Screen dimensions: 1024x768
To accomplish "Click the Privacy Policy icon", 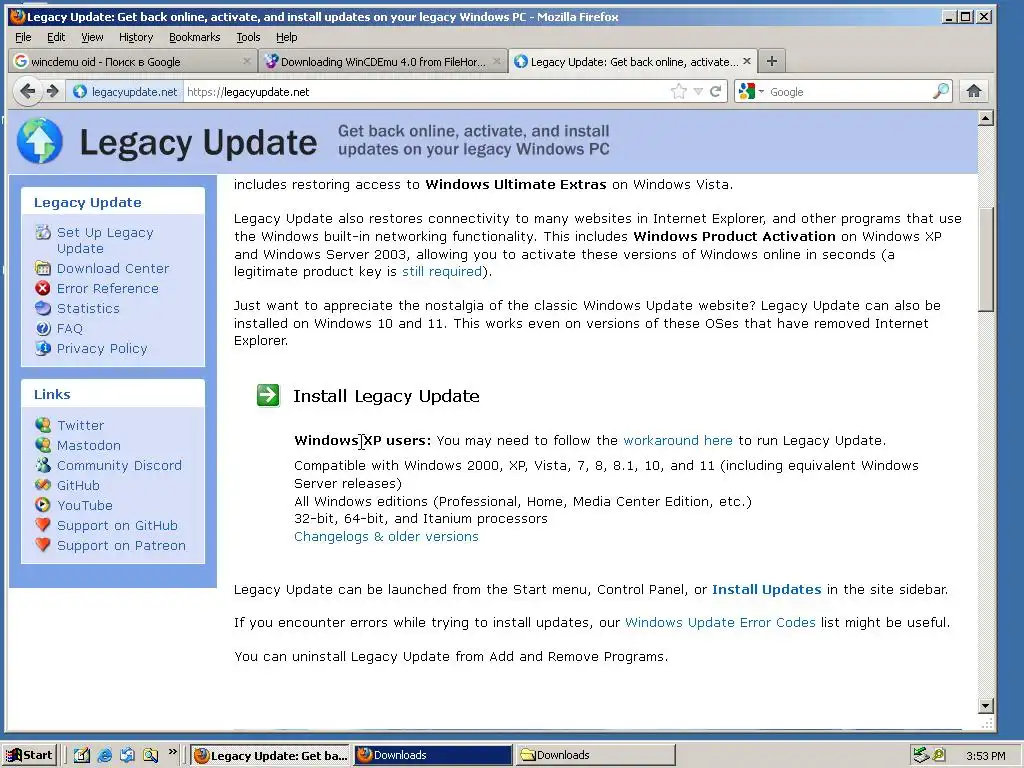I will click(x=43, y=348).
